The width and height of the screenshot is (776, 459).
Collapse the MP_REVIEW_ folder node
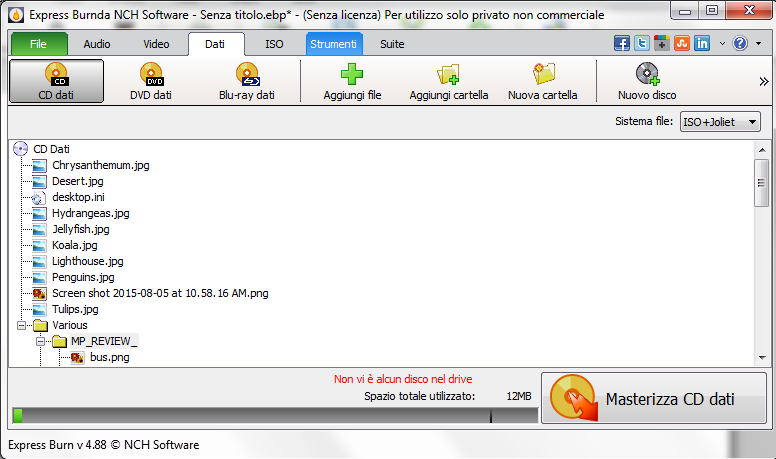pyautogui.click(x=41, y=341)
